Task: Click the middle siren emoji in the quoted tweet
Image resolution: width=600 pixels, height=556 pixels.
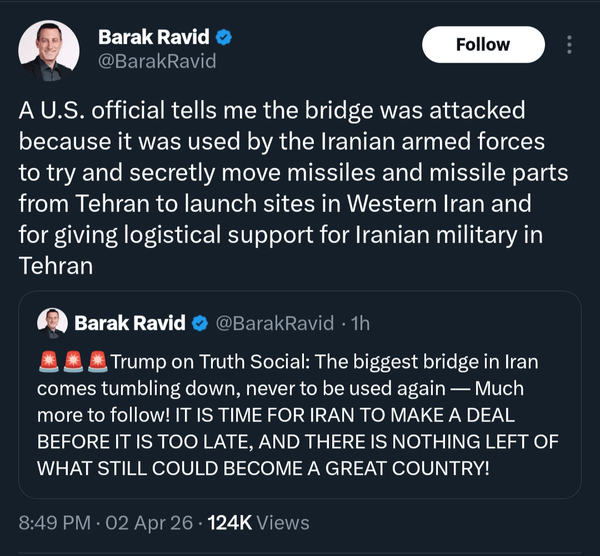Action: pyautogui.click(x=74, y=360)
